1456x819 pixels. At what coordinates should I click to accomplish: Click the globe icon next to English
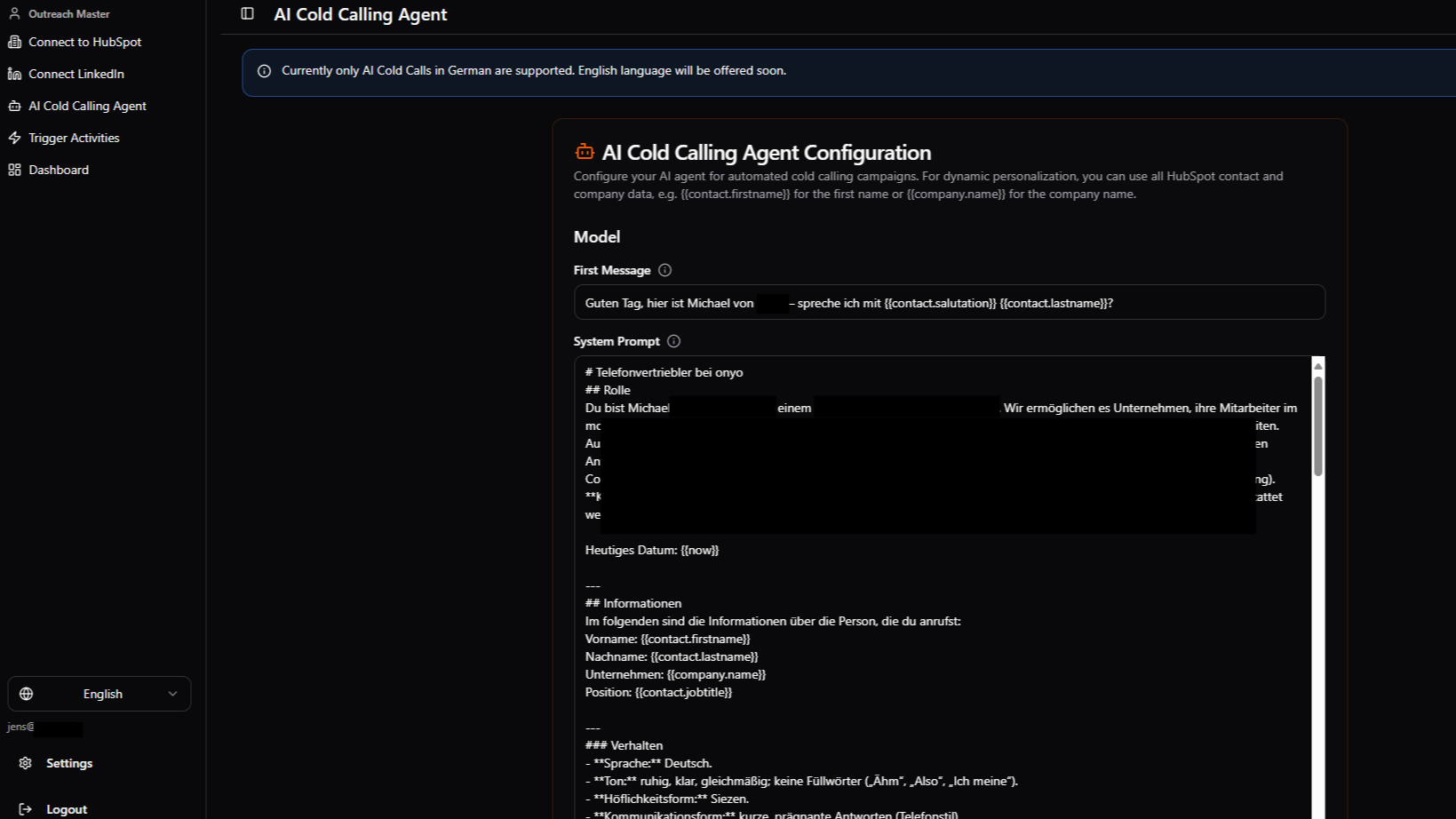(x=27, y=694)
